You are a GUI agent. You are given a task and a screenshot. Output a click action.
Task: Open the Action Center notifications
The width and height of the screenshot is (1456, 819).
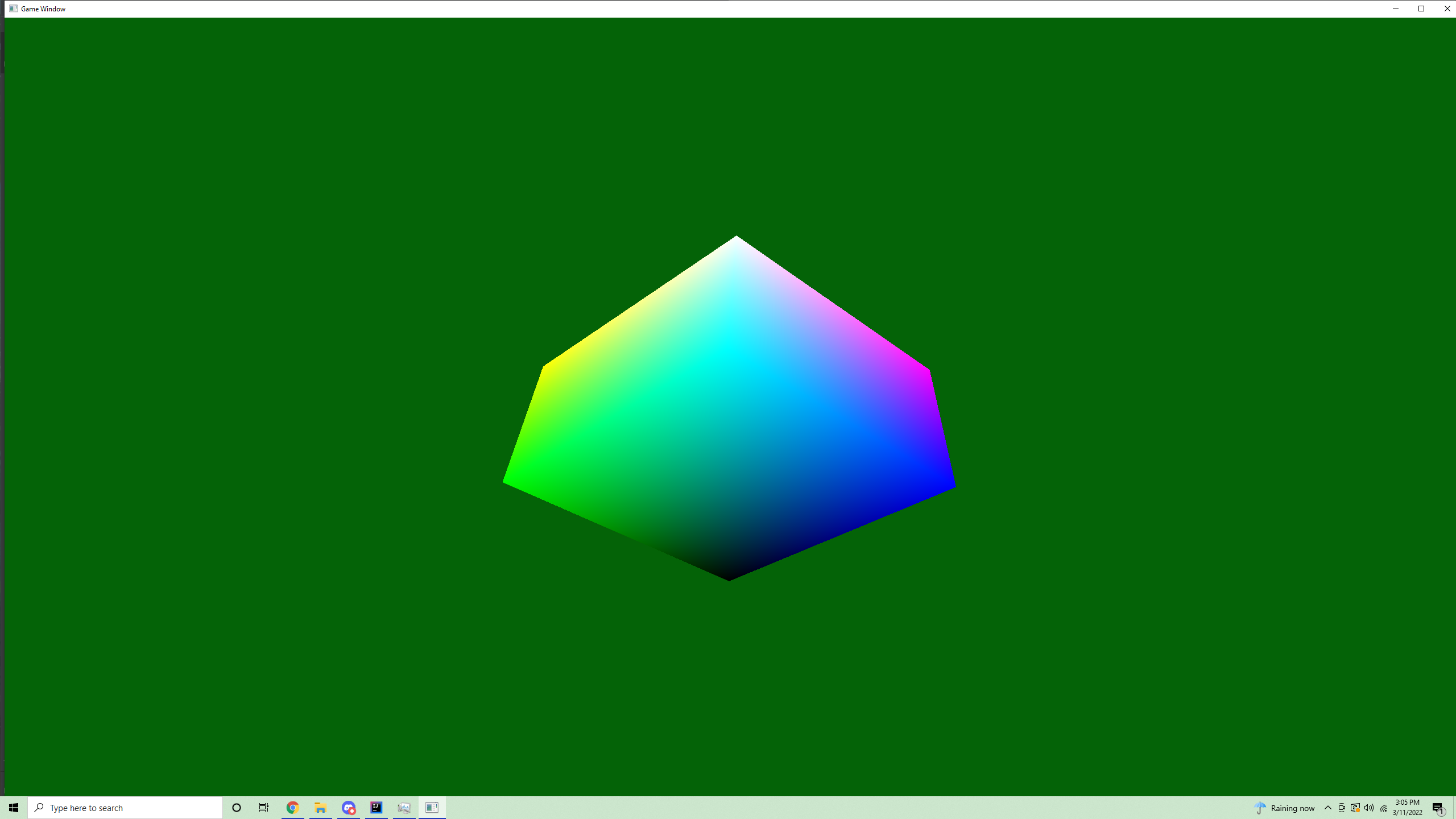(x=1438, y=808)
